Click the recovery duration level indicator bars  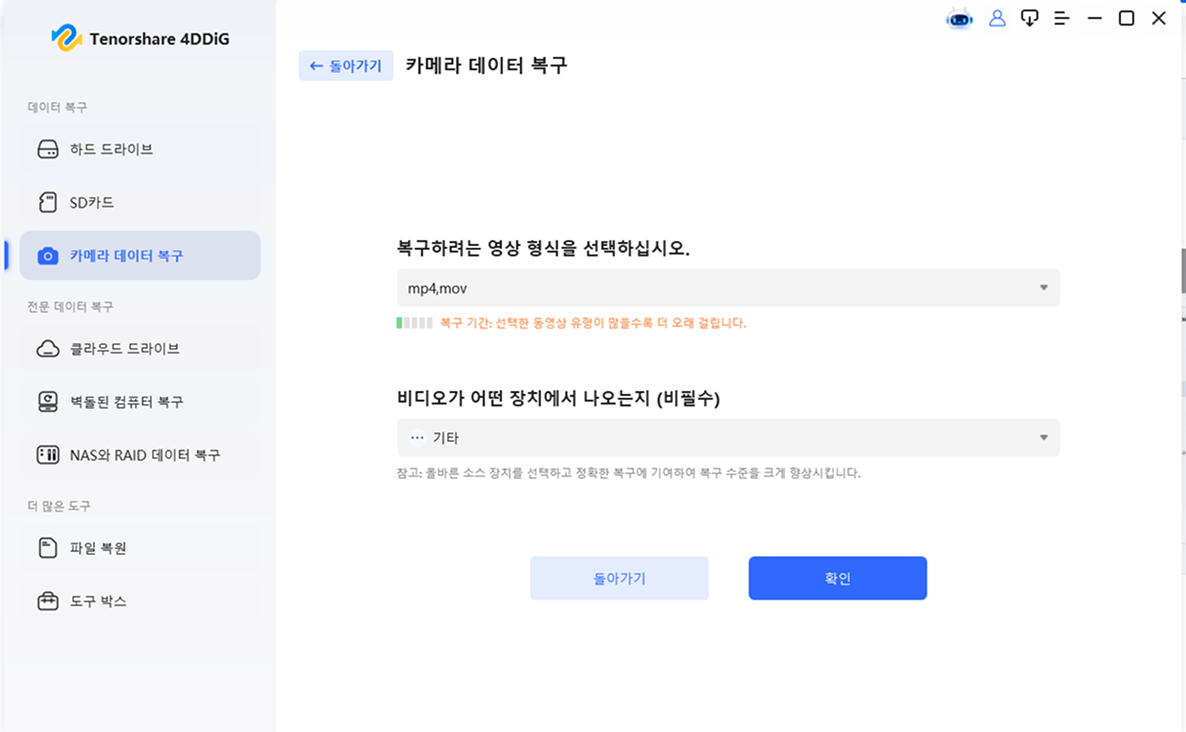coord(414,323)
